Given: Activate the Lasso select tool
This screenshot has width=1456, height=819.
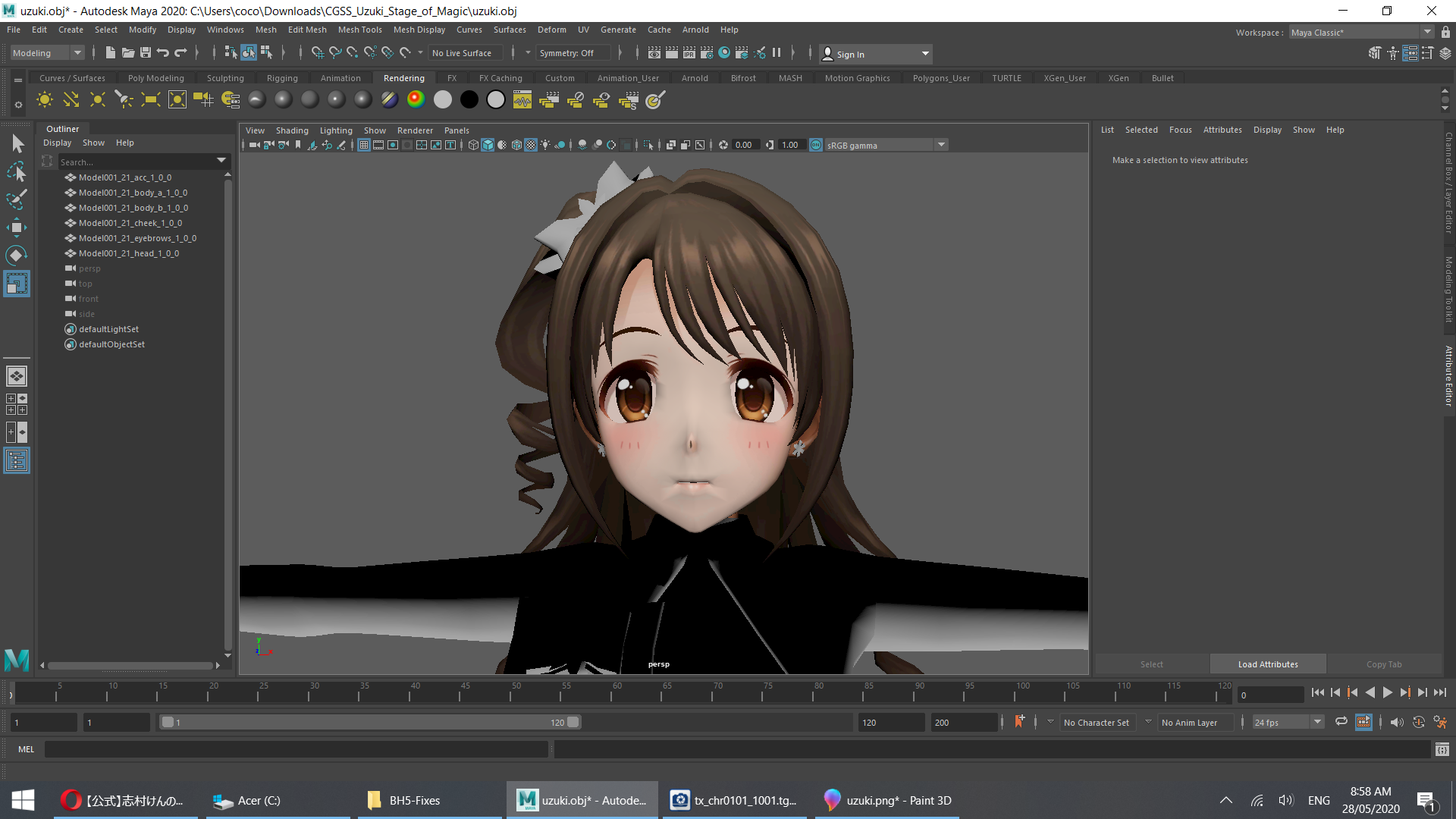Looking at the screenshot, I should click(x=17, y=172).
